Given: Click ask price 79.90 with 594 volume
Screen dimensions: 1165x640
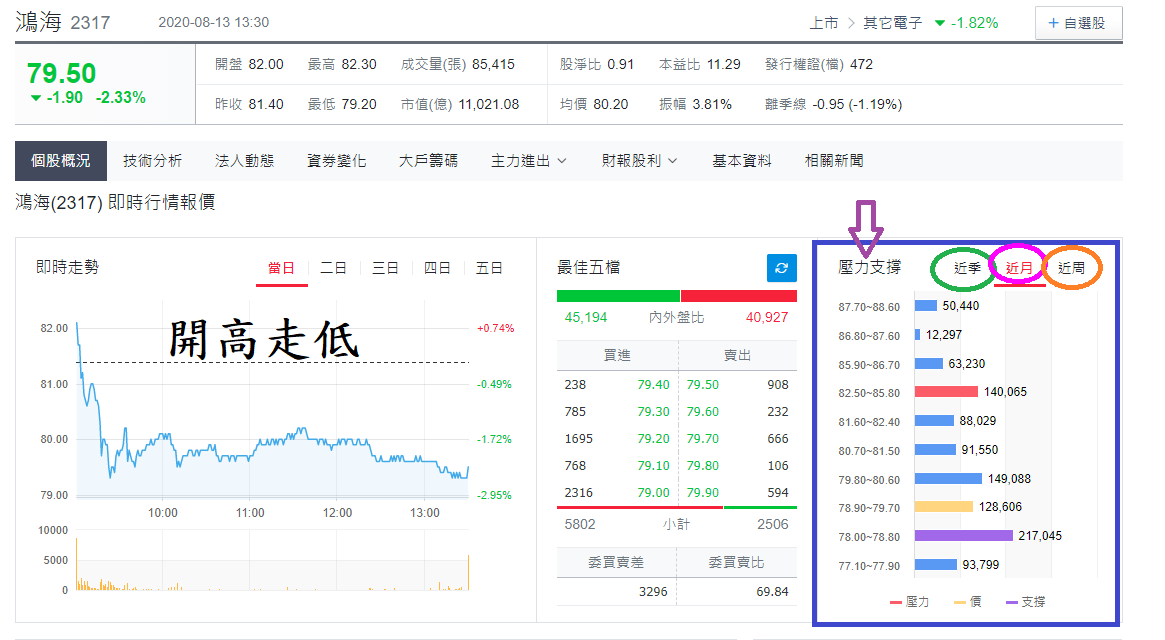Looking at the screenshot, I should (x=703, y=493).
